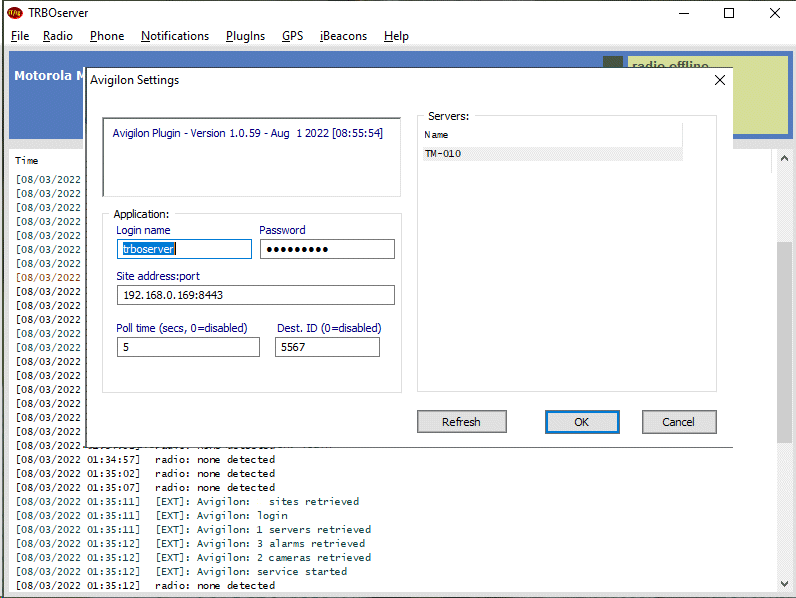Open the Phone menu
This screenshot has width=796, height=598.
coord(107,36)
